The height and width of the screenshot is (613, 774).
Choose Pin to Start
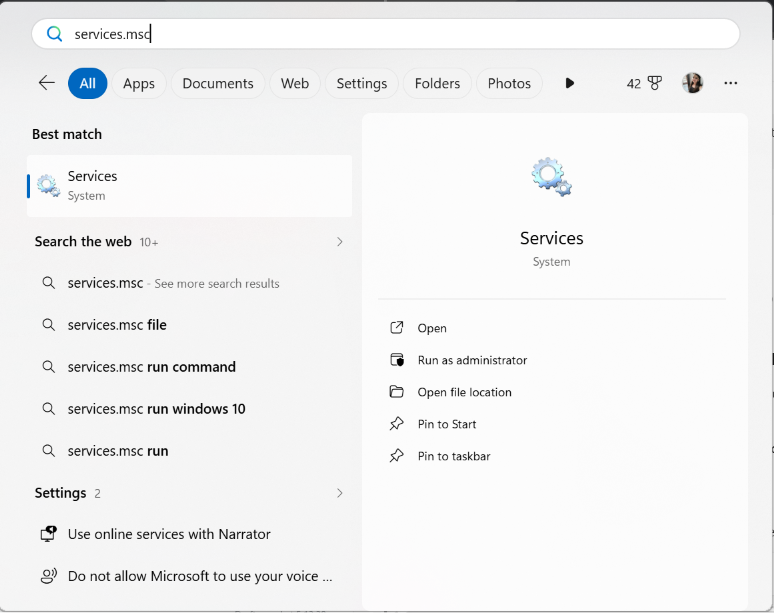[x=447, y=424]
